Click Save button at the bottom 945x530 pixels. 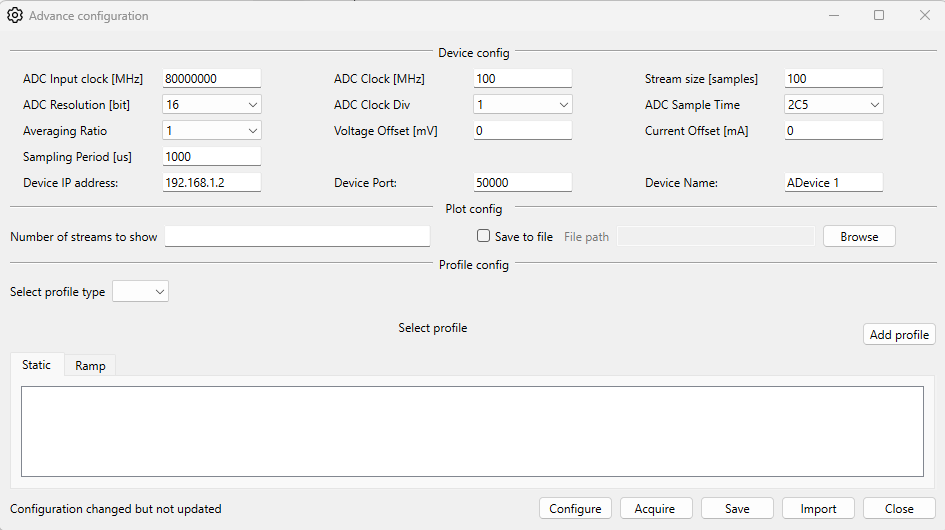737,509
